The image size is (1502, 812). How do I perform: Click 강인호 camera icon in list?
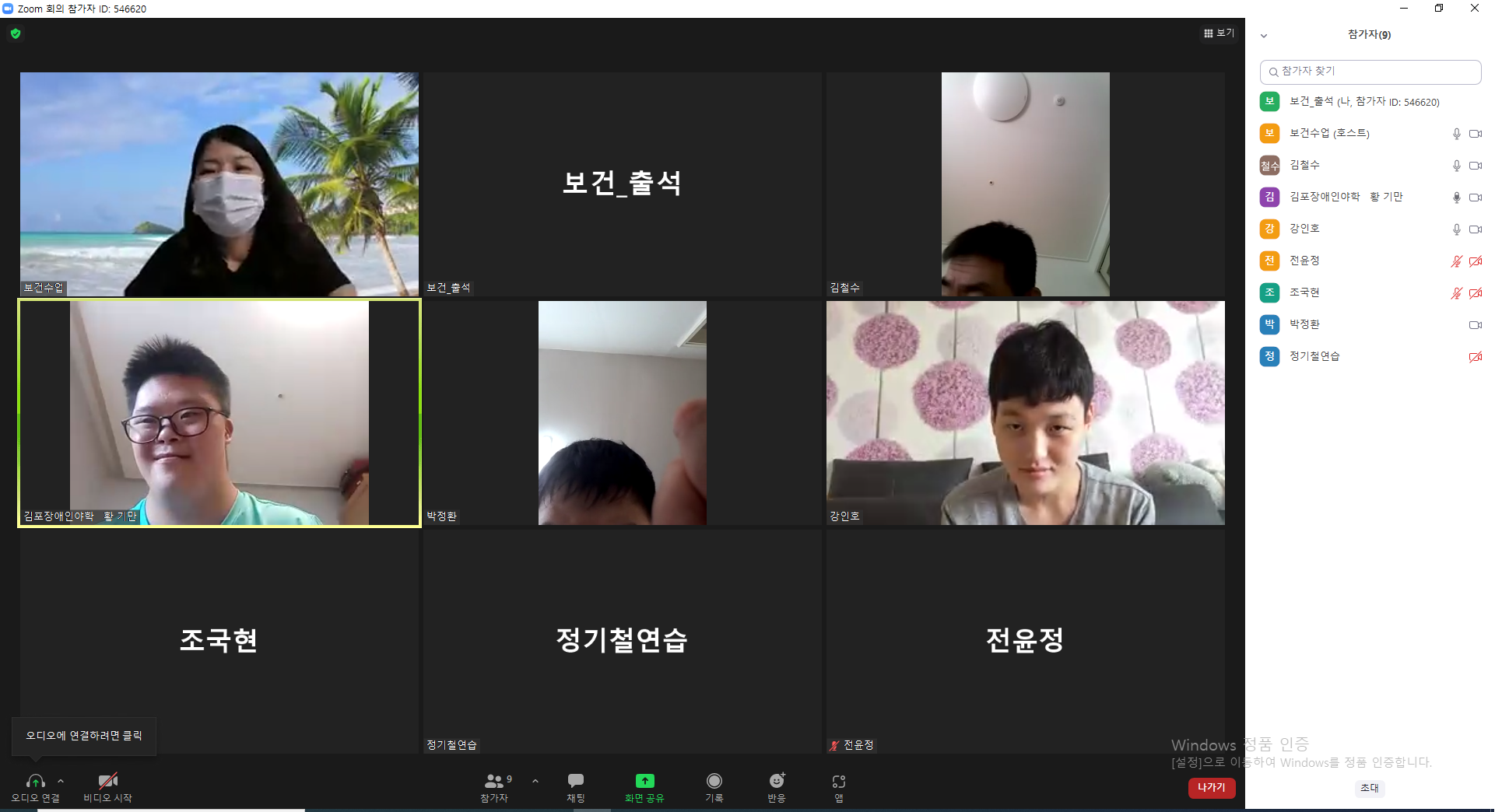(x=1476, y=229)
